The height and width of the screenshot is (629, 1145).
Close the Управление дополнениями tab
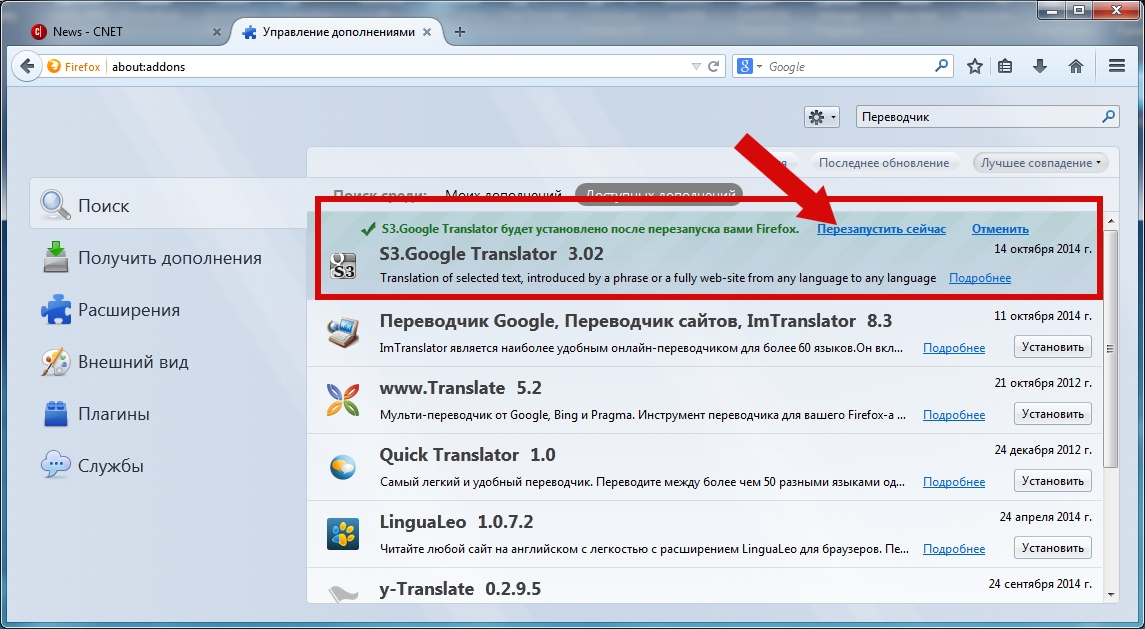427,32
